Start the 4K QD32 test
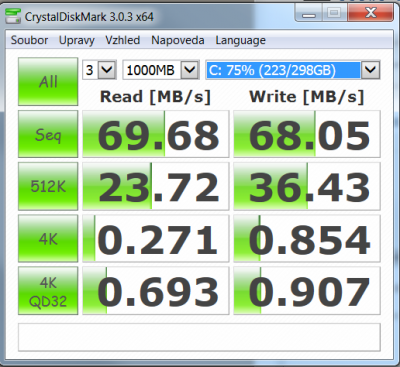 coord(48,291)
